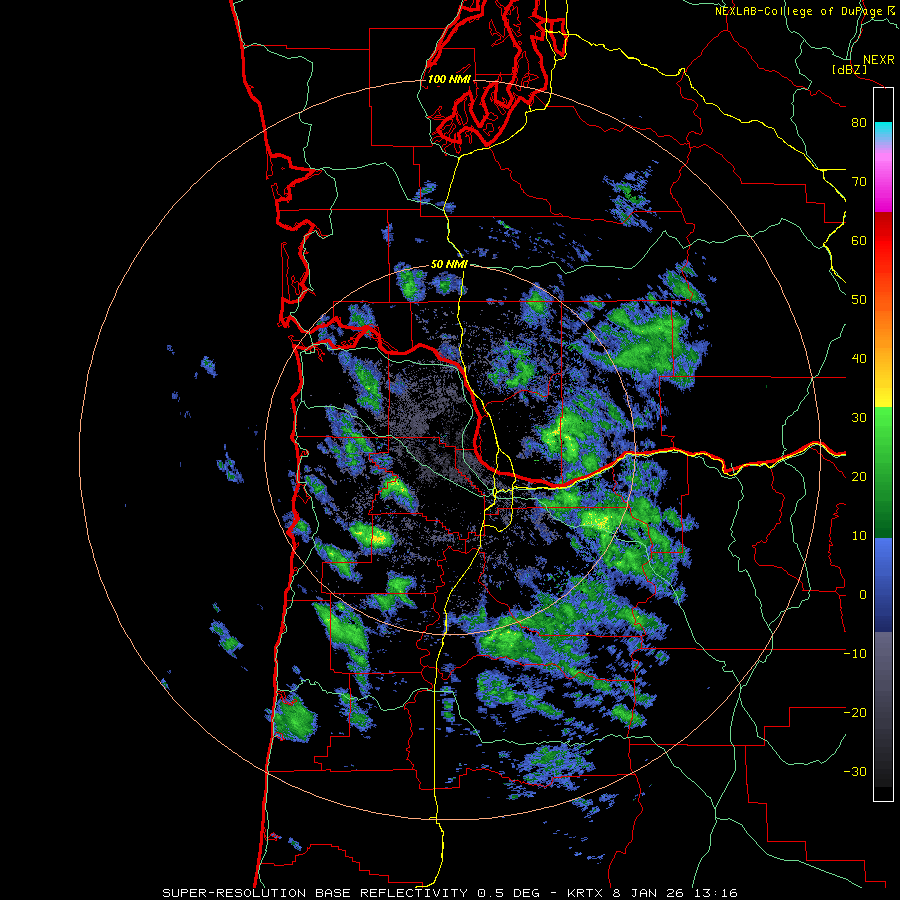Viewport: 900px width, 900px height.
Task: Click the 80 value on the dBZ scale
Action: tap(859, 123)
